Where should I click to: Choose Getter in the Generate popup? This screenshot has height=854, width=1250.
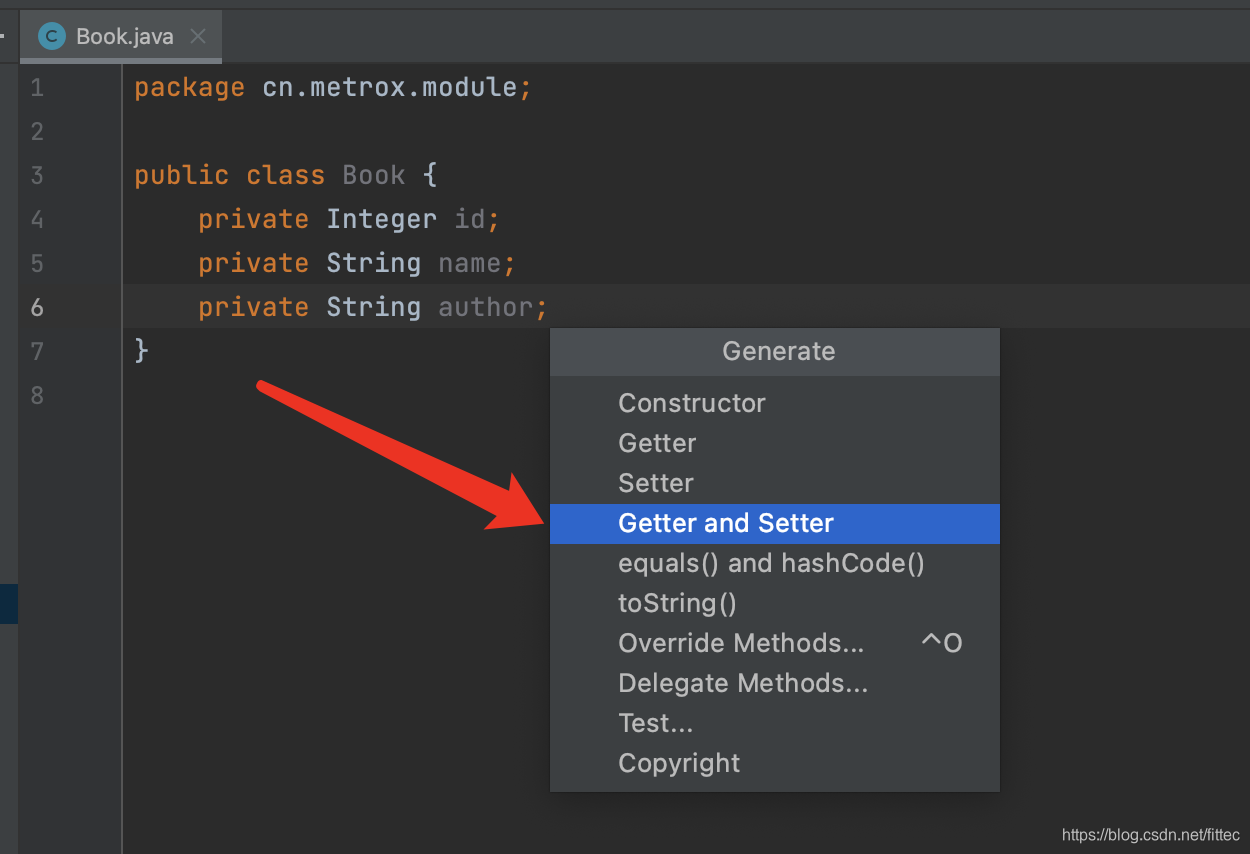(x=775, y=443)
